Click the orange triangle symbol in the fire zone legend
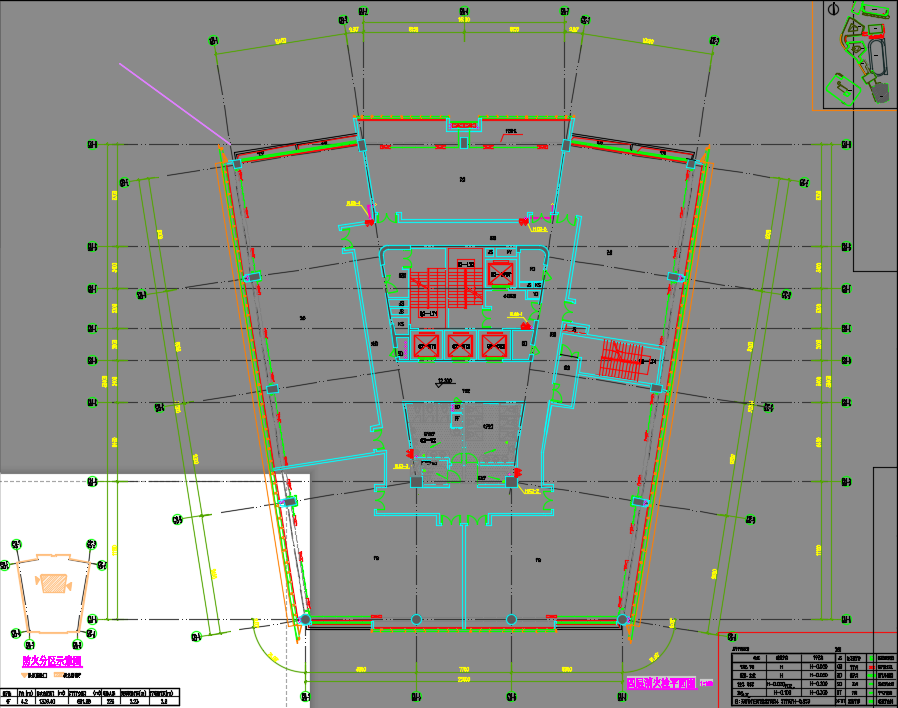Image resolution: width=898 pixels, height=708 pixels. point(24,675)
